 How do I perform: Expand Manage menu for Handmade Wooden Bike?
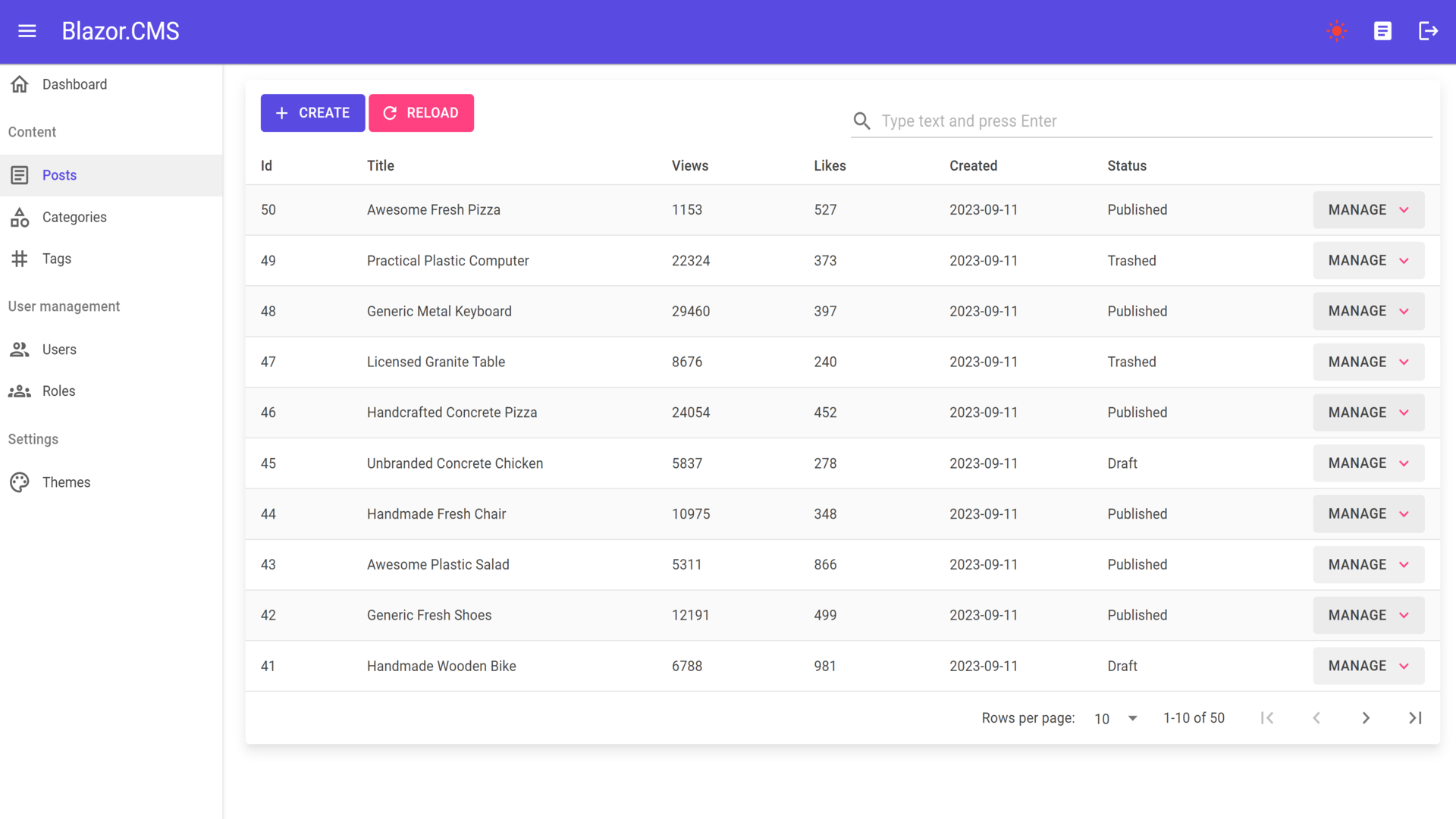(x=1368, y=666)
